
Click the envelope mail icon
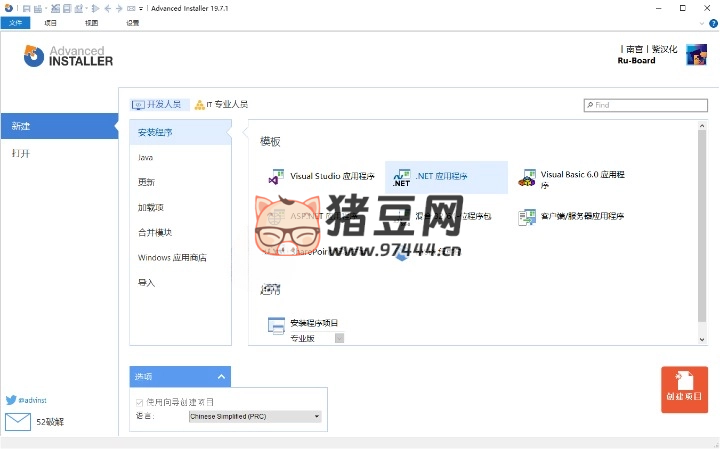[18, 421]
